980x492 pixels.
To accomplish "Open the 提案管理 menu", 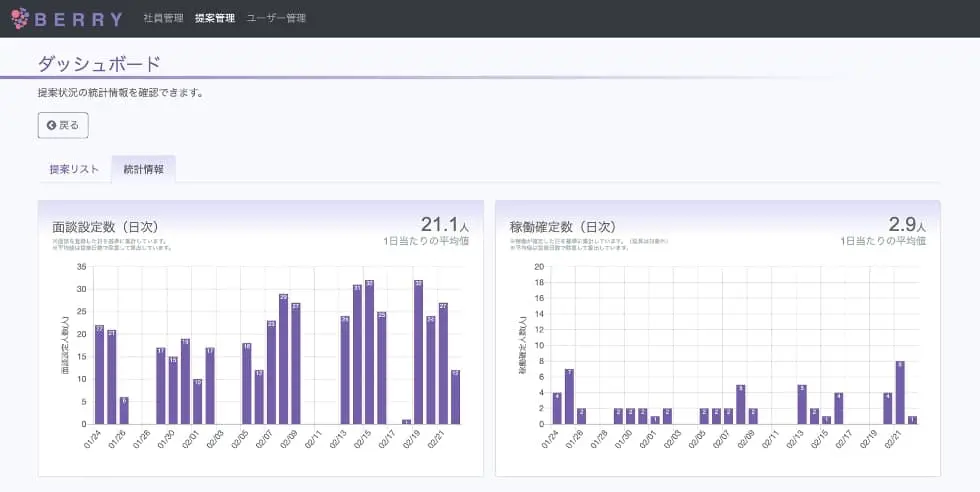I will [x=215, y=18].
